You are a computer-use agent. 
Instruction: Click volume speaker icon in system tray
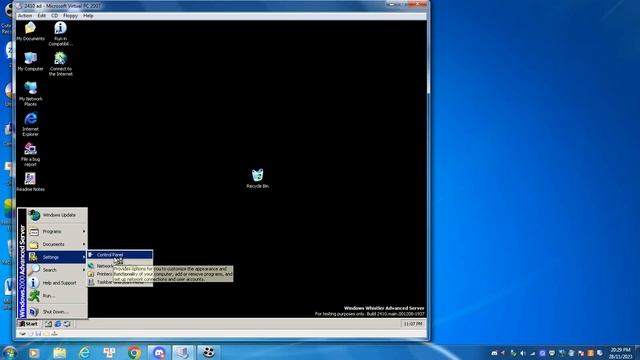(x=523, y=353)
